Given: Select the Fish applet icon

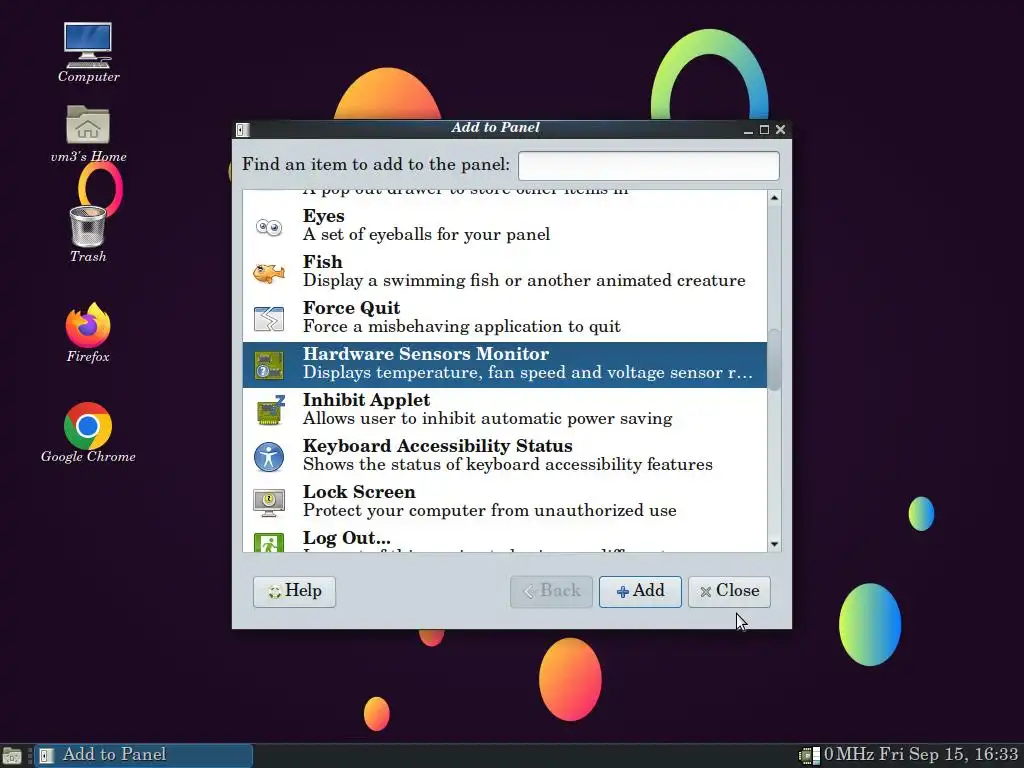Looking at the screenshot, I should pyautogui.click(x=268, y=272).
